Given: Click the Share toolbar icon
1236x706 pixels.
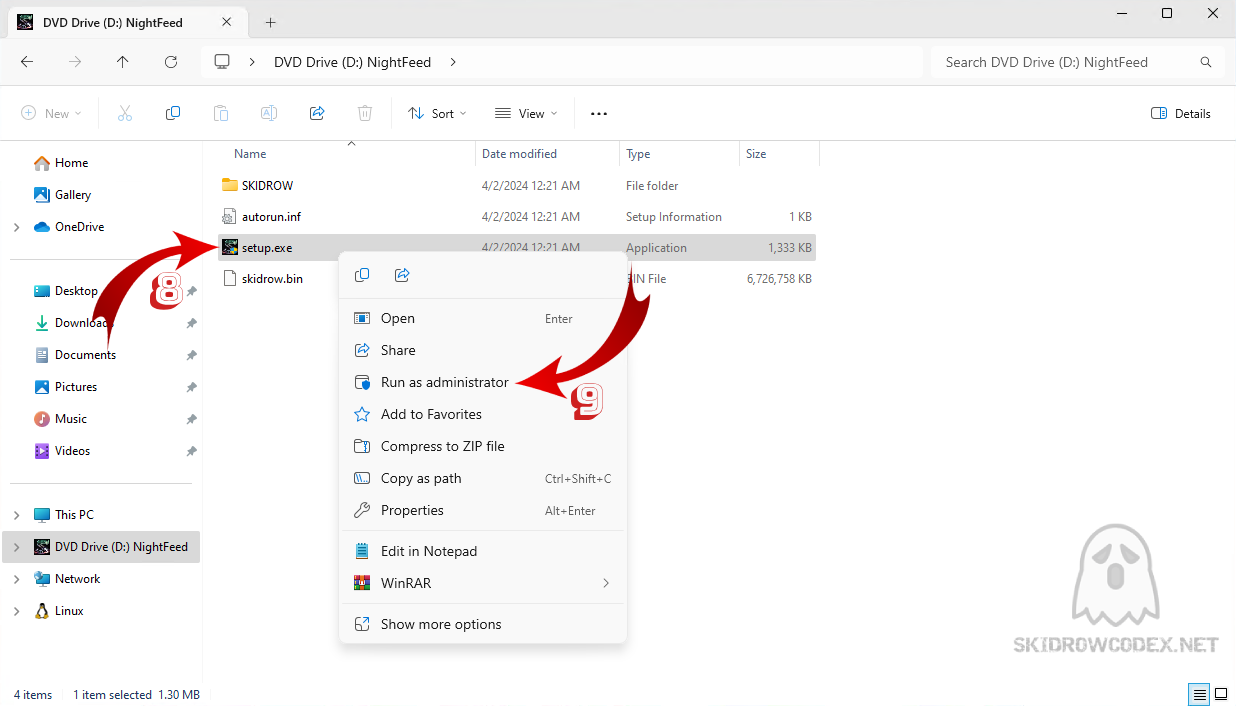Looking at the screenshot, I should (x=317, y=113).
